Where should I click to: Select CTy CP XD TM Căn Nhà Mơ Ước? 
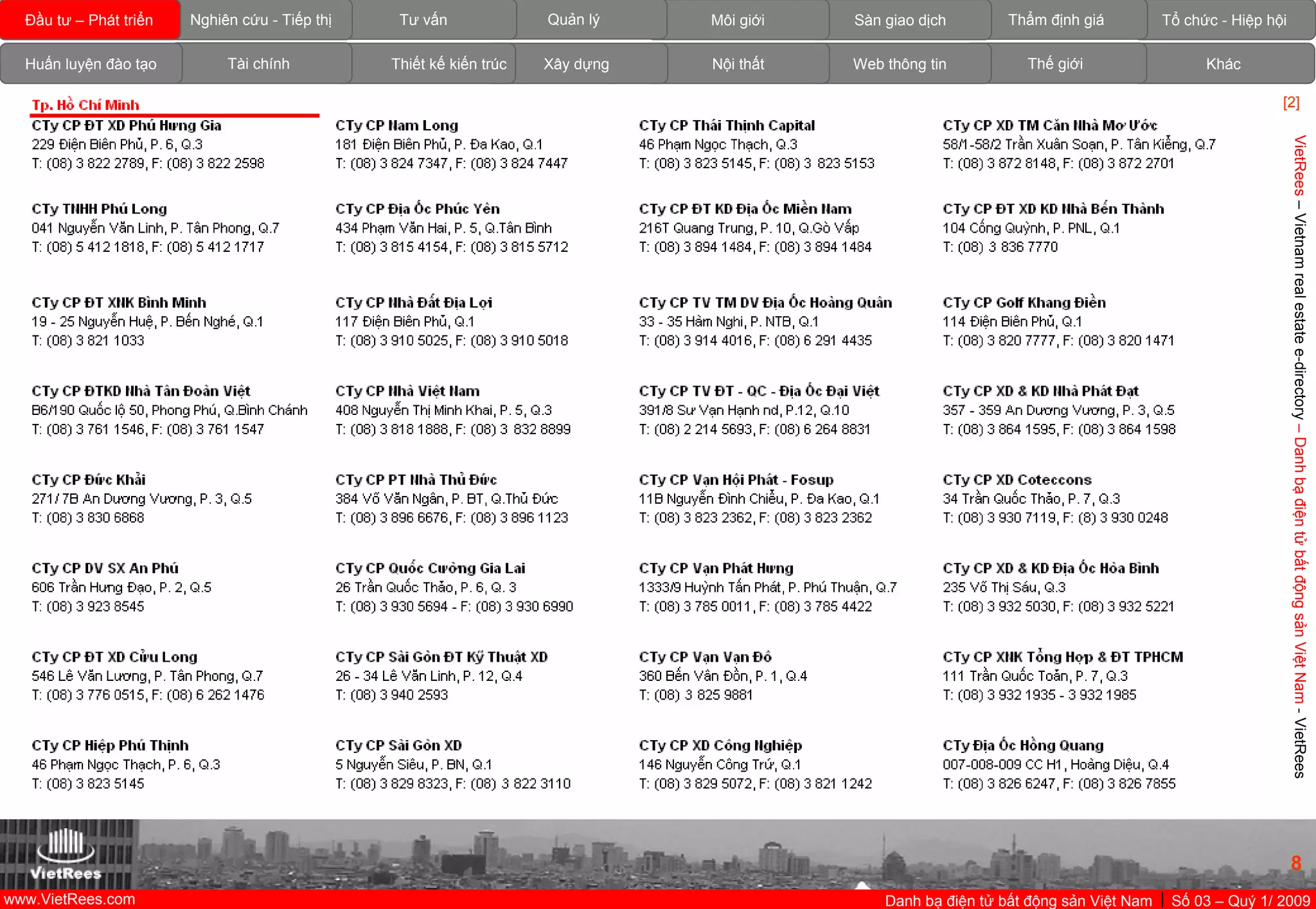coord(1050,125)
